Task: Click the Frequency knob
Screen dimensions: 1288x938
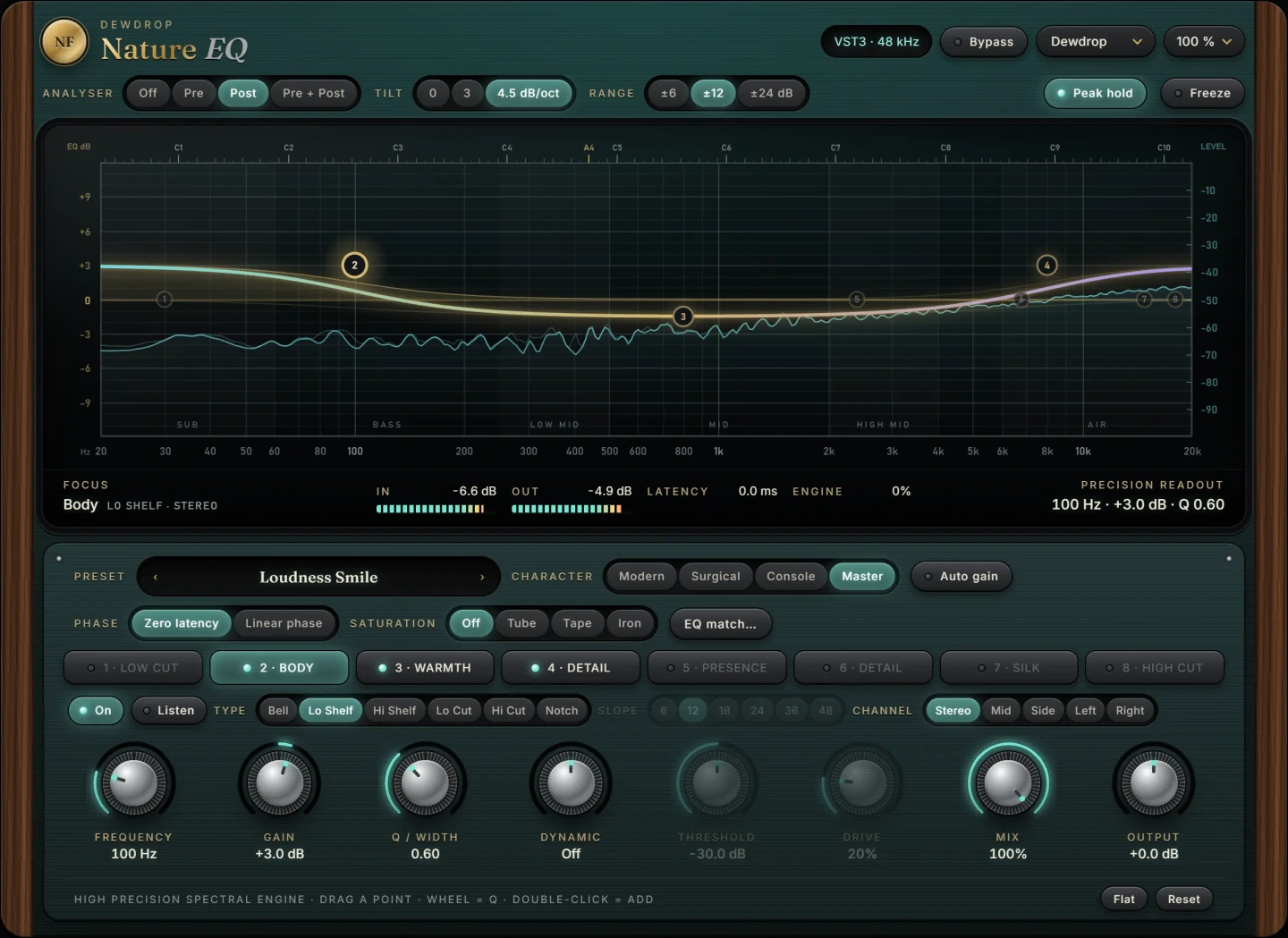Action: point(134,783)
